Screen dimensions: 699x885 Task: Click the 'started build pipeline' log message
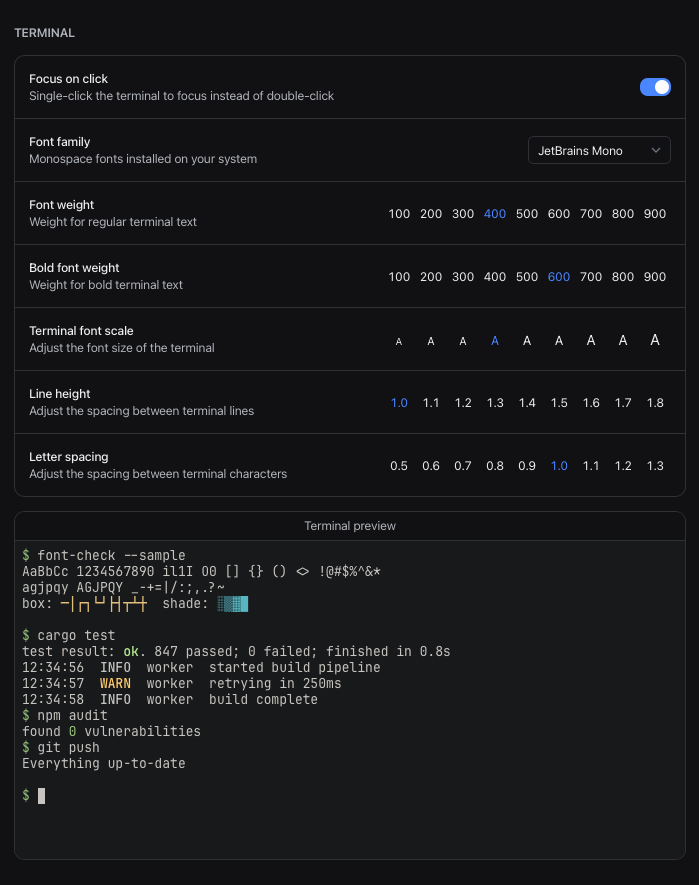pyautogui.click(x=295, y=667)
